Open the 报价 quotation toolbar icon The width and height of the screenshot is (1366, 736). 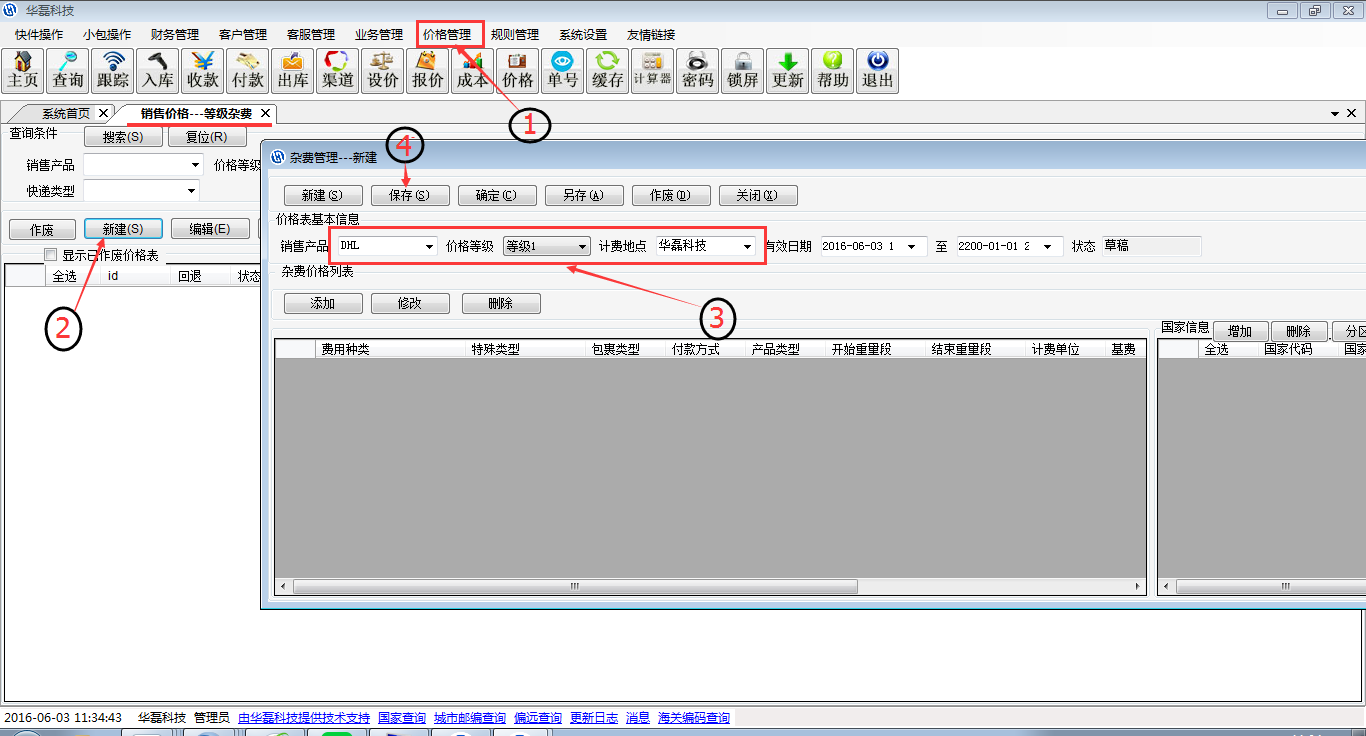428,71
